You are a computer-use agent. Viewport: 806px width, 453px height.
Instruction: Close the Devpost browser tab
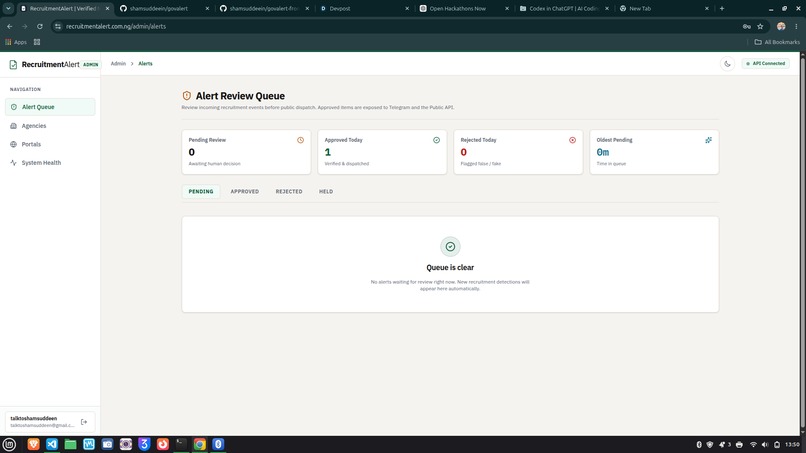407,8
